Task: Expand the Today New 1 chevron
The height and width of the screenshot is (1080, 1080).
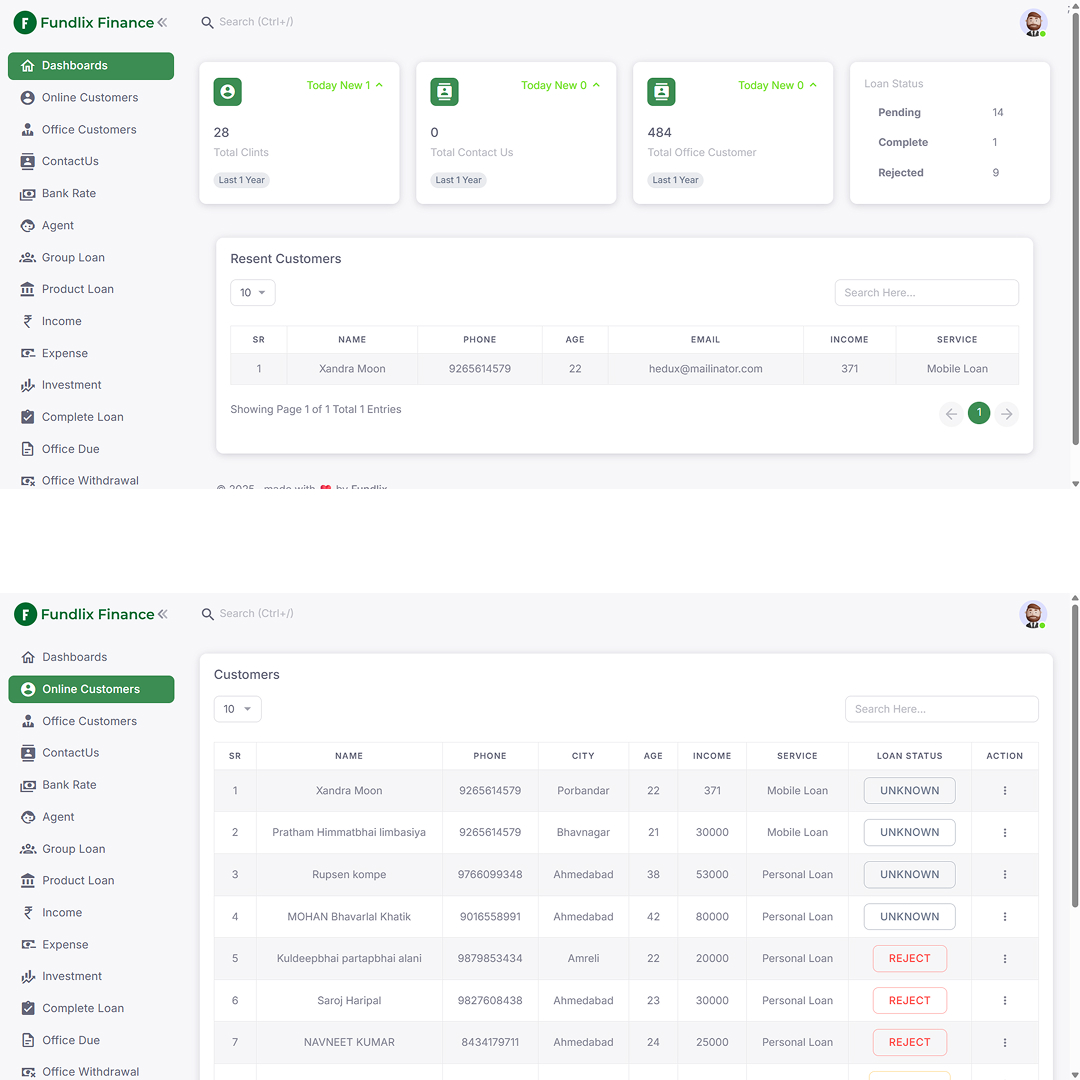Action: coord(379,85)
